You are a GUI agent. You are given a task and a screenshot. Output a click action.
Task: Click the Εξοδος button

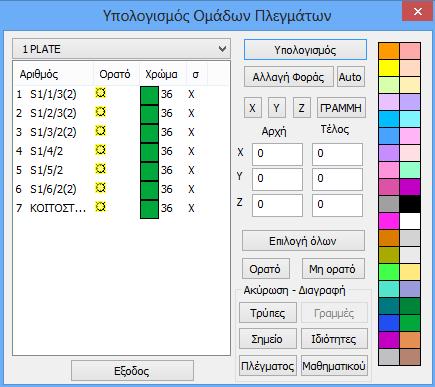click(x=132, y=371)
